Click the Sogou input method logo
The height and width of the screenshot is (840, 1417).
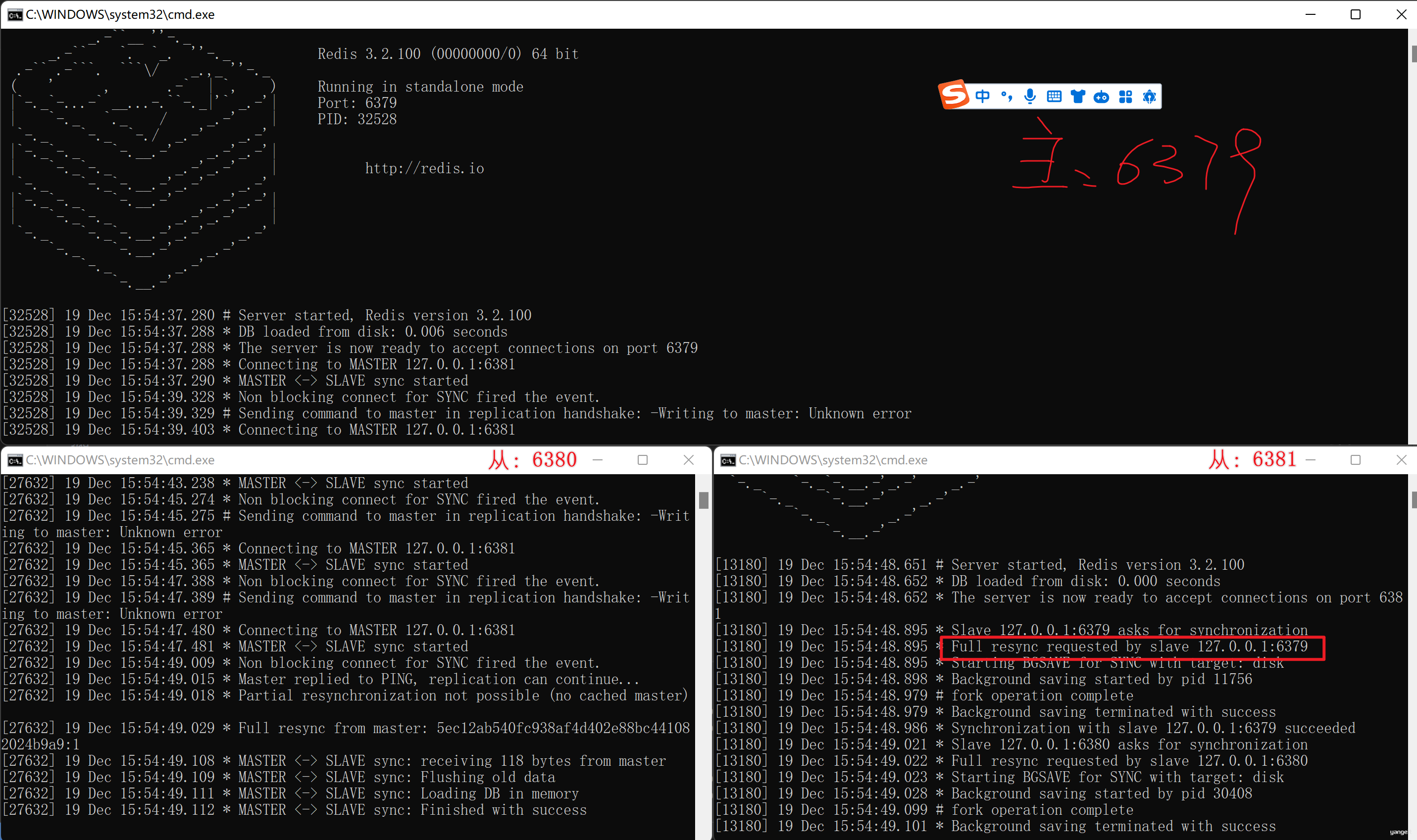point(954,95)
